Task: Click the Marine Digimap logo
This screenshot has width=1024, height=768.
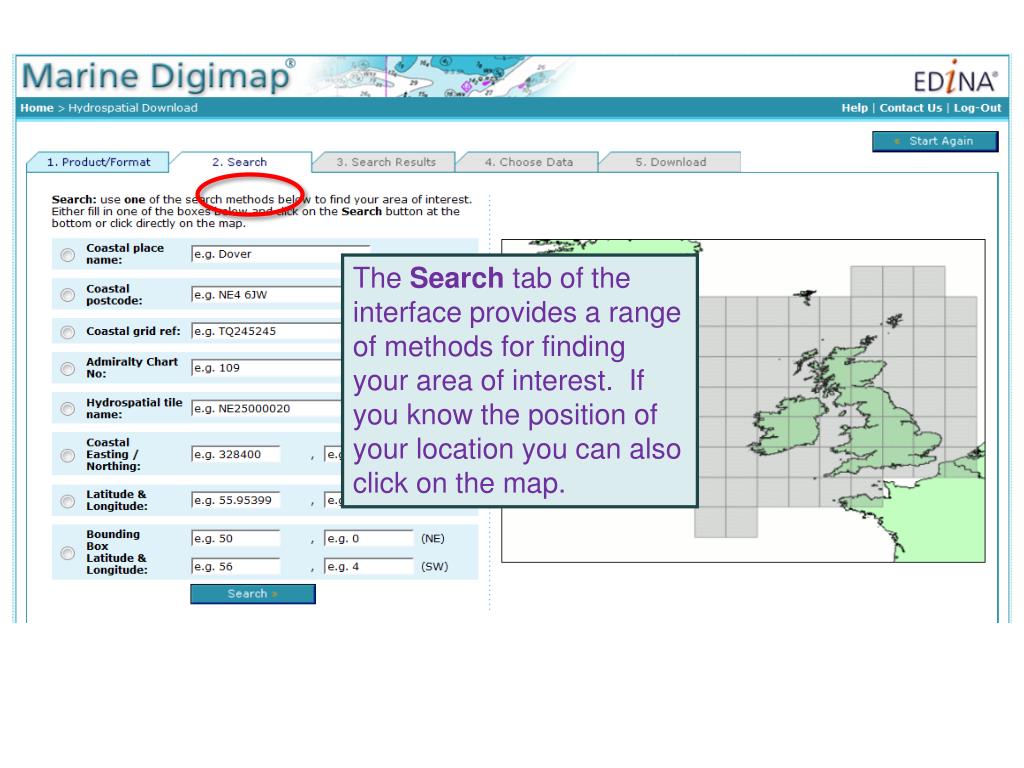Action: (x=158, y=76)
